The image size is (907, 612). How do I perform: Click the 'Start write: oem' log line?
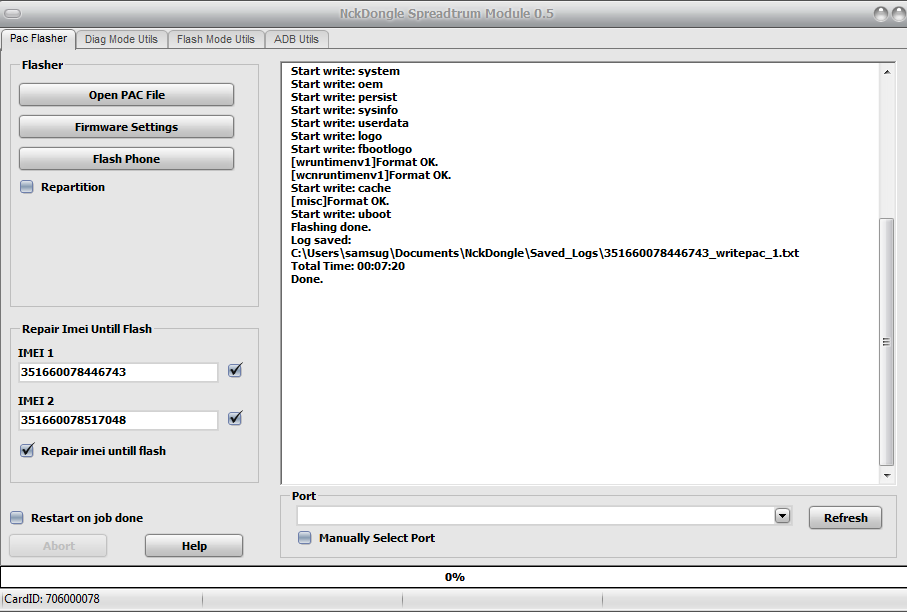click(x=337, y=84)
